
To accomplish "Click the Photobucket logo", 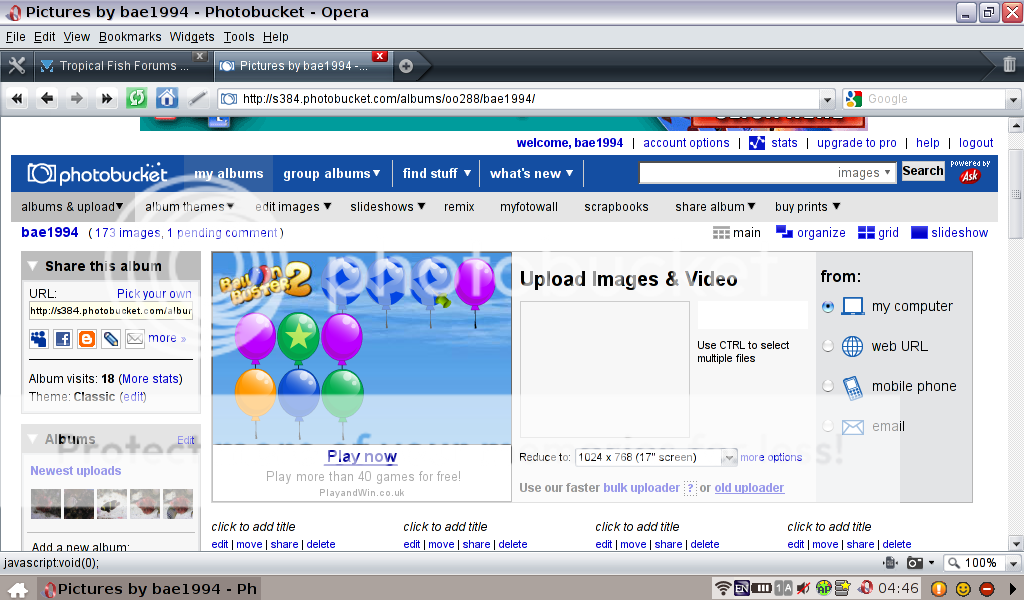I will [x=97, y=174].
